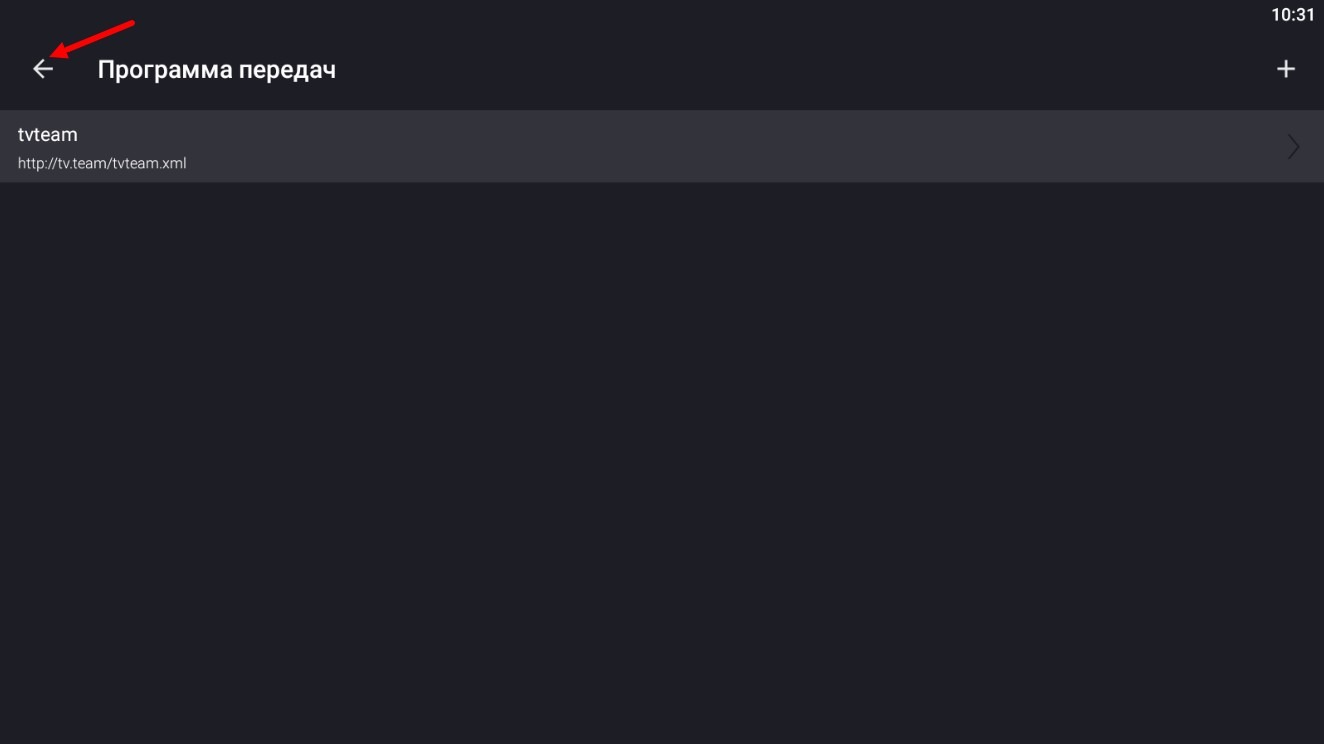
Task: Click the white plus symbol in the header bar
Action: 1286,68
